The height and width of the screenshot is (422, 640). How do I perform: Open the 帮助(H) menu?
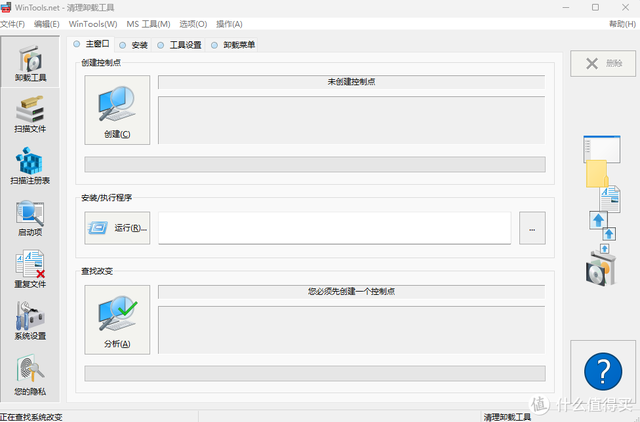622,24
